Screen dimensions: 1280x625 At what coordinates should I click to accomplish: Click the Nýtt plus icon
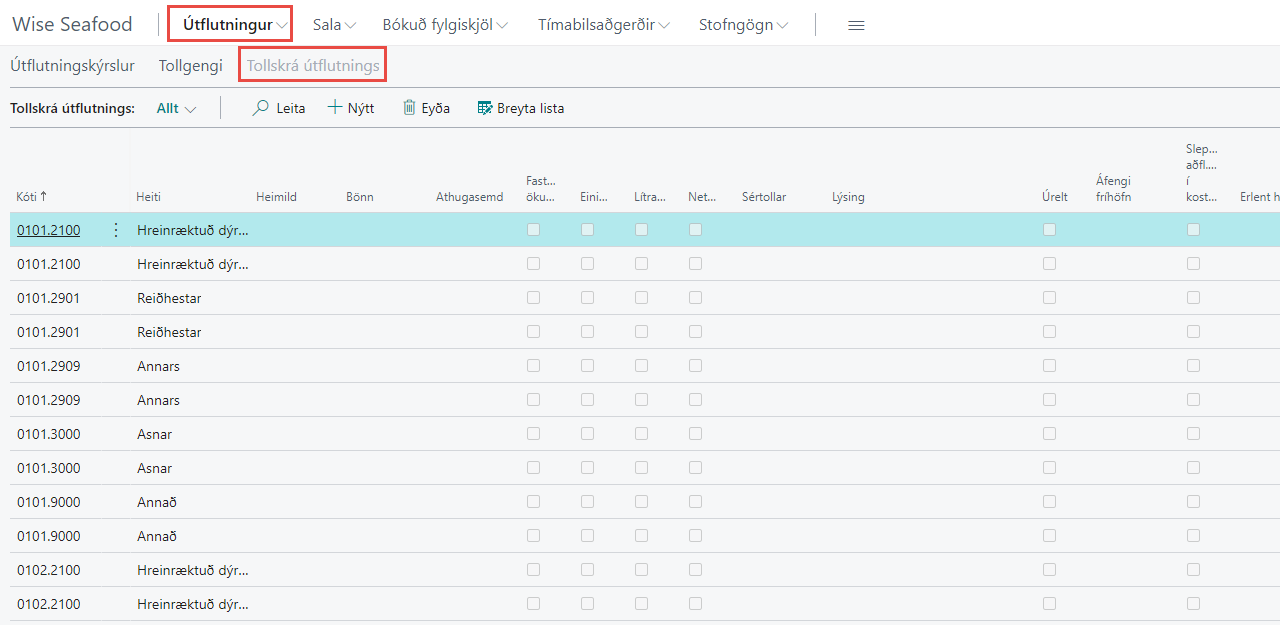[335, 108]
